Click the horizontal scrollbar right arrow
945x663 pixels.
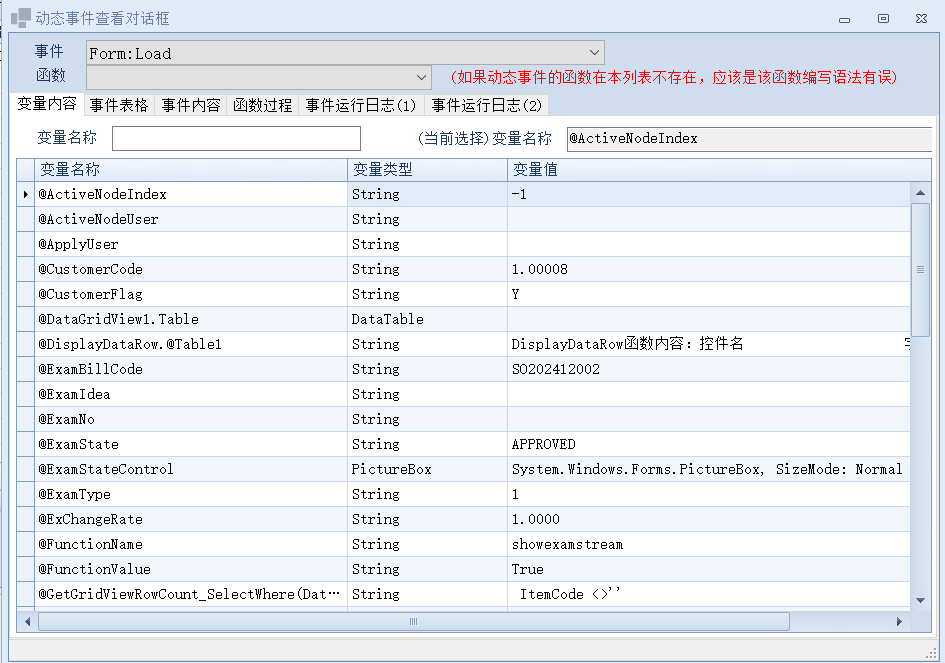[899, 622]
